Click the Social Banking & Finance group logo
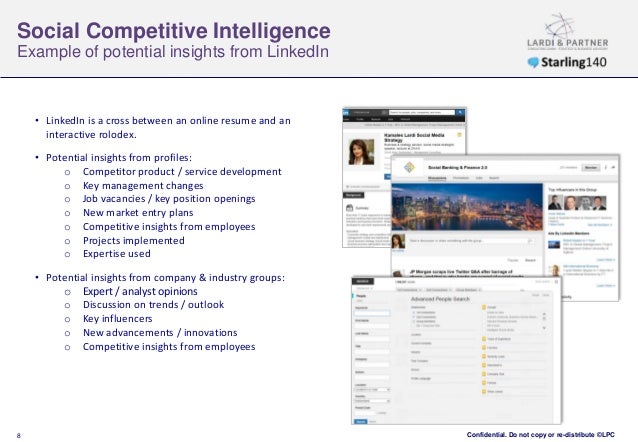Viewport: 638px width, 442px height. (x=409, y=167)
